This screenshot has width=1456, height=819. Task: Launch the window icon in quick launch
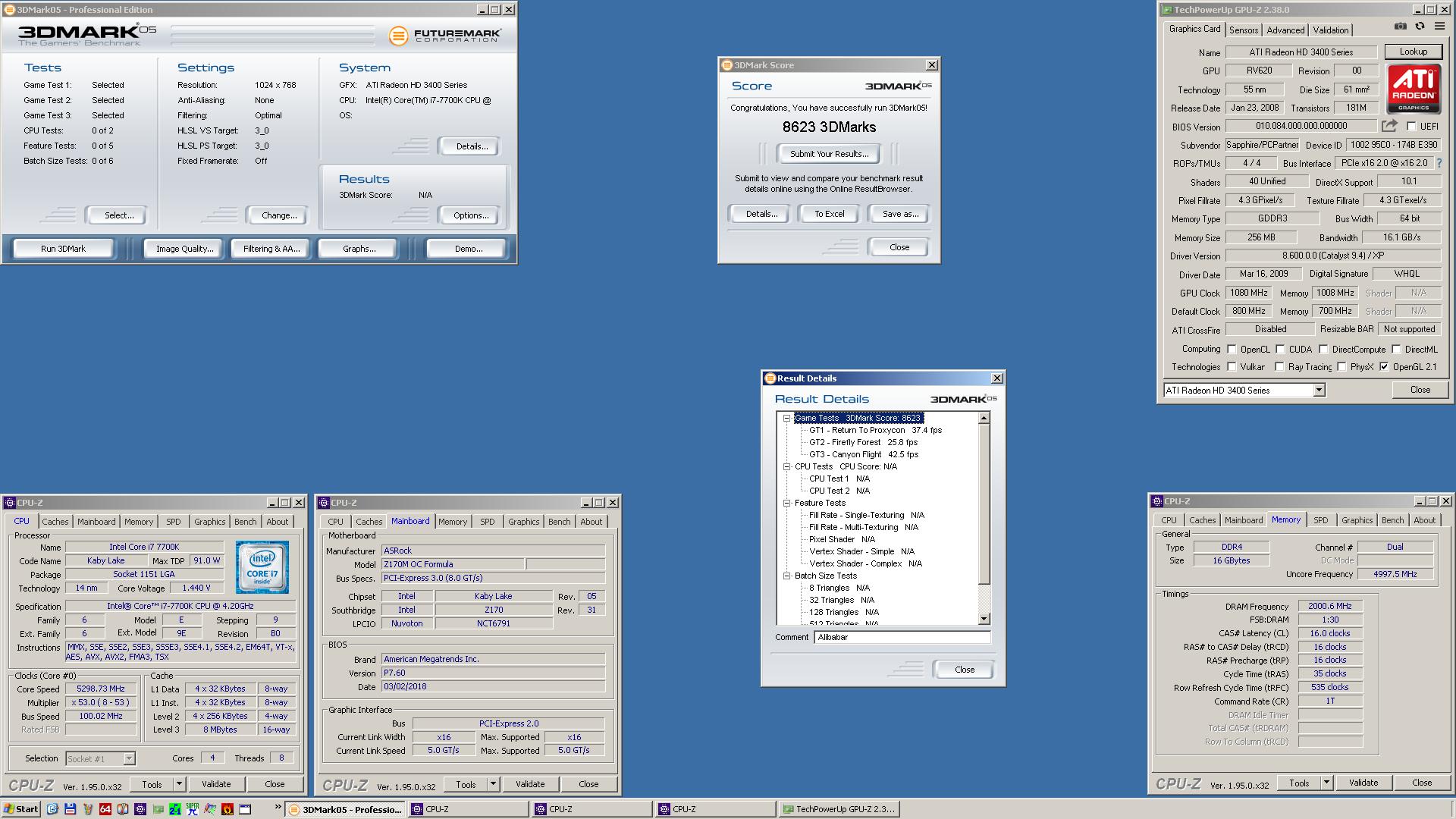[x=245, y=809]
